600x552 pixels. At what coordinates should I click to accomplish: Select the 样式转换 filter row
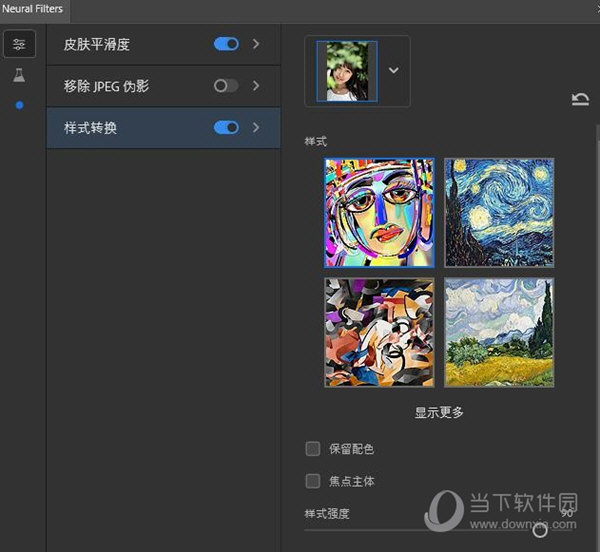click(163, 128)
